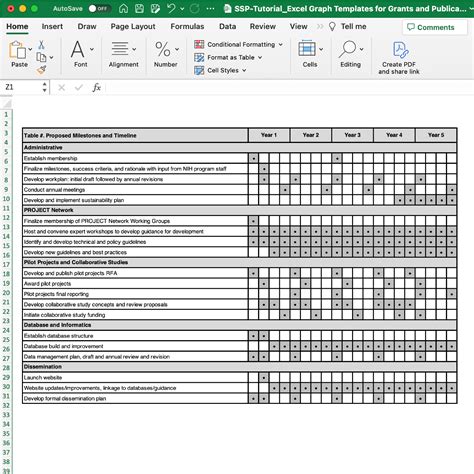This screenshot has height=474, width=474.
Task: Click the Redo icon
Action: (195, 9)
